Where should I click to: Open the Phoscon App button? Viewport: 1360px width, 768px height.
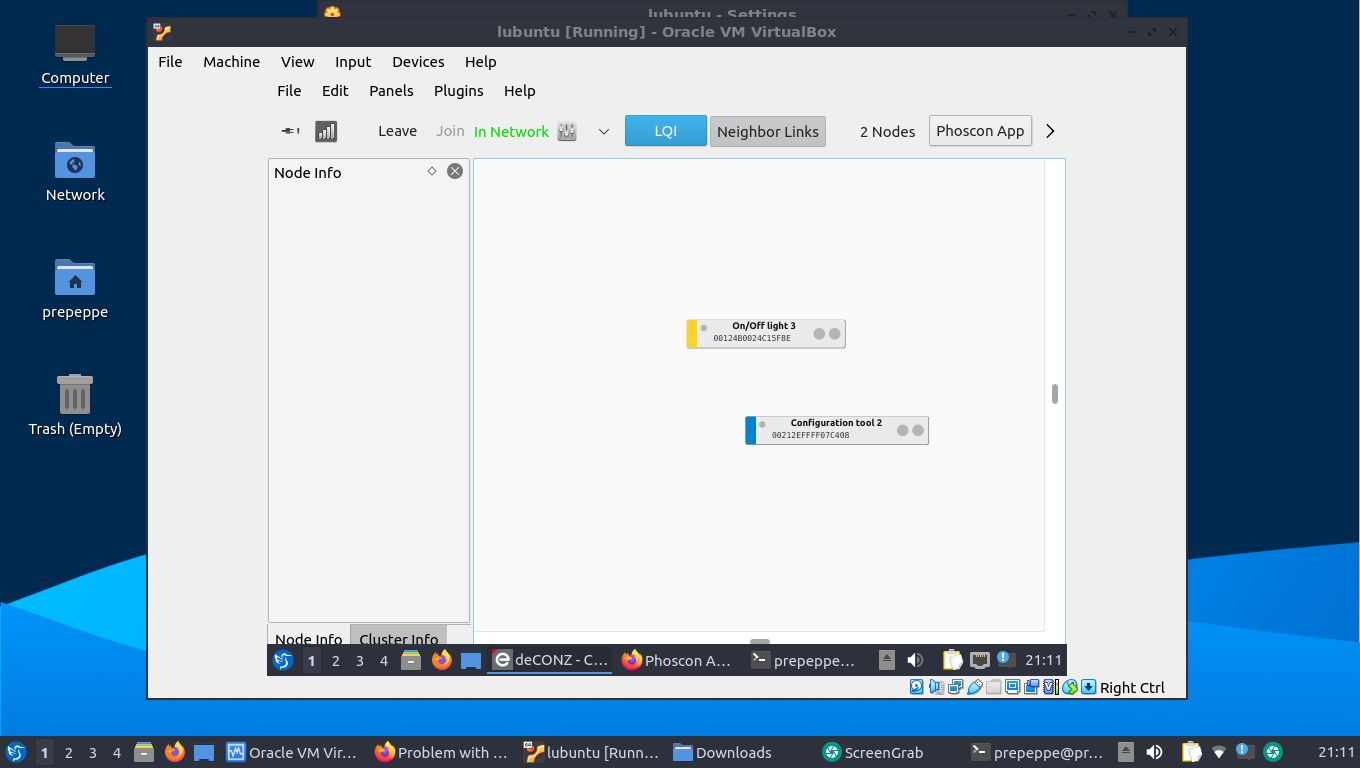pyautogui.click(x=980, y=131)
